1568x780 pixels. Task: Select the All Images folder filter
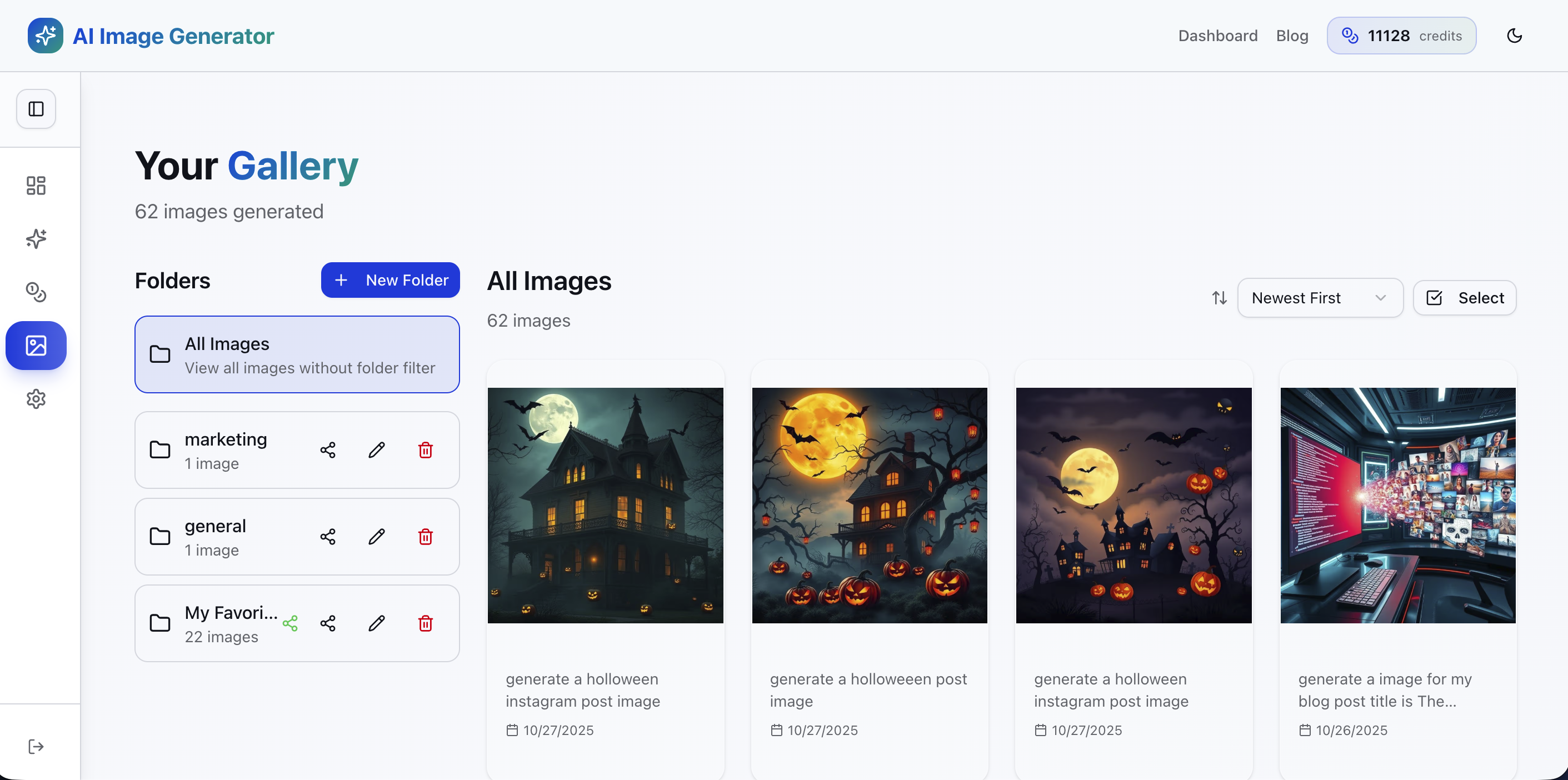coord(297,354)
